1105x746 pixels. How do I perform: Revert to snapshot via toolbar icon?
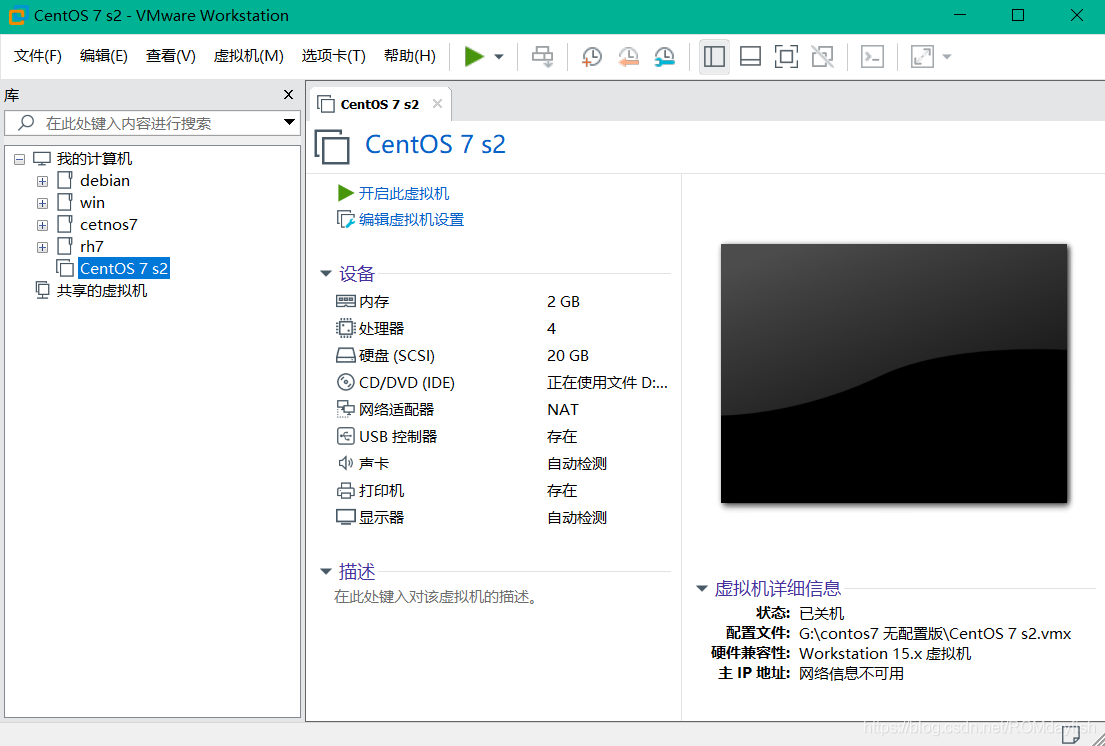(x=628, y=57)
